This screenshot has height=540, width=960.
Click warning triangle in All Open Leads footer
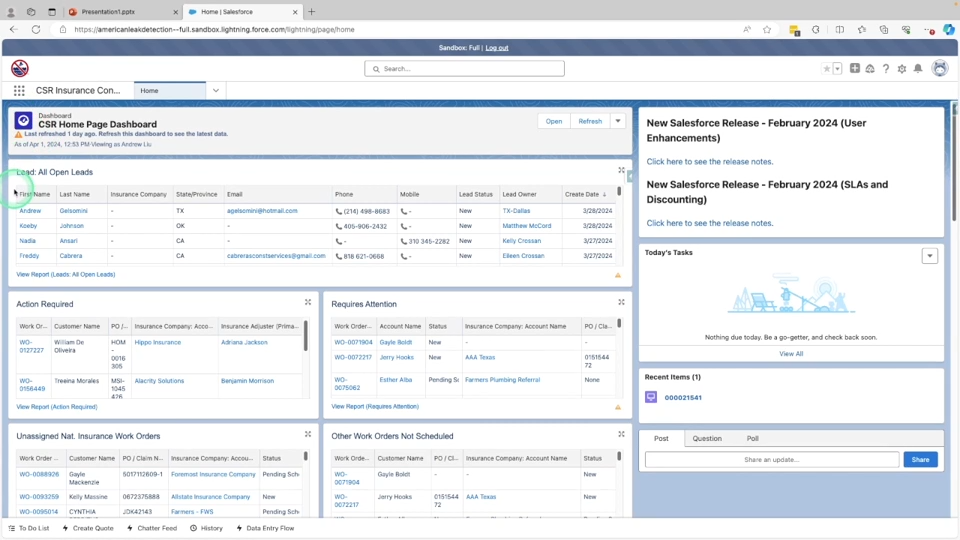[x=618, y=275]
